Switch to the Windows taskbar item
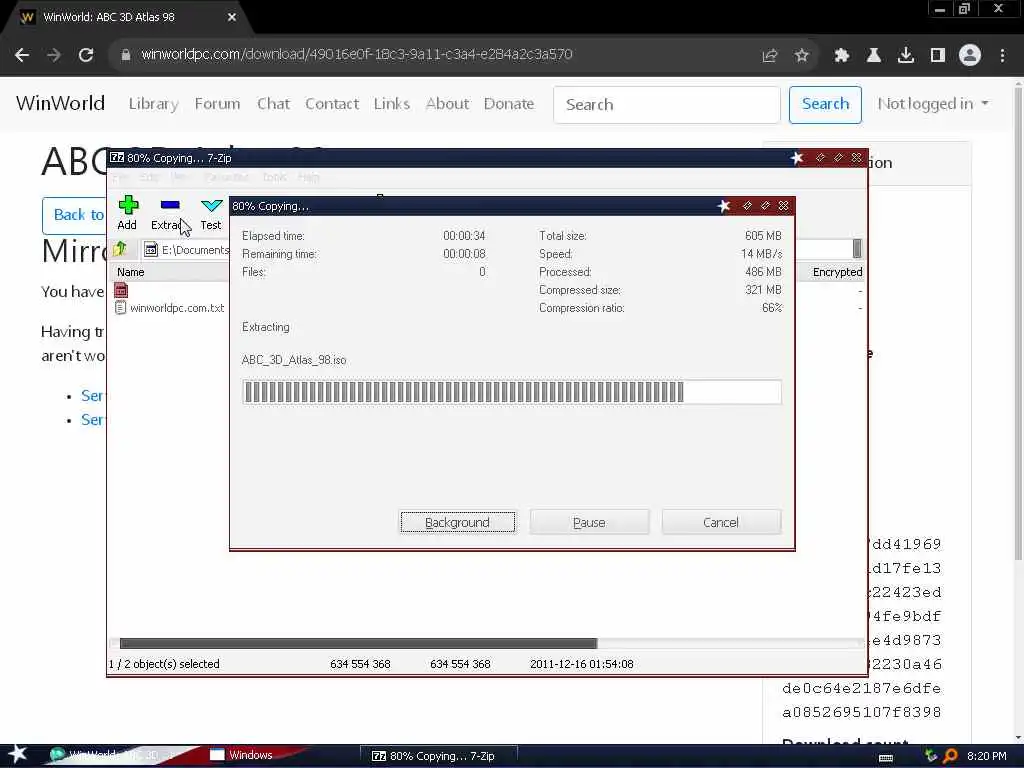The width and height of the screenshot is (1024, 768). 243,755
